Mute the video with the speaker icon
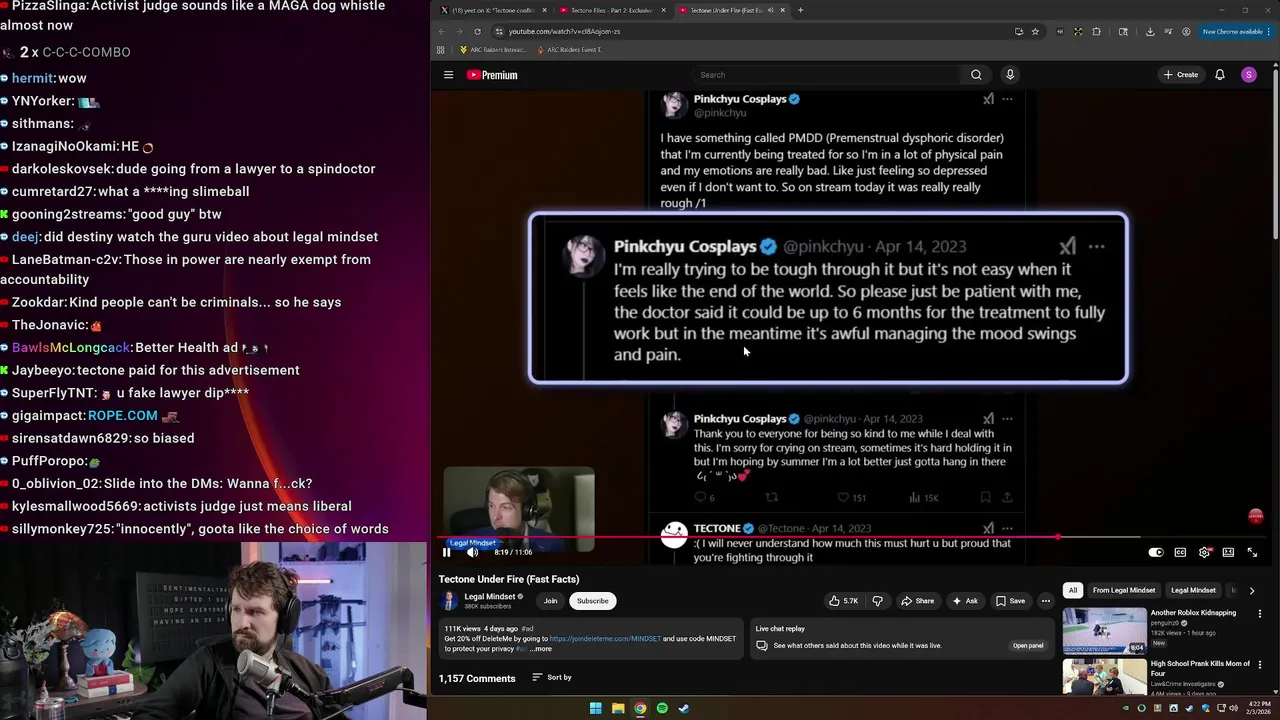Screen dimensions: 1280x720 (472, 552)
